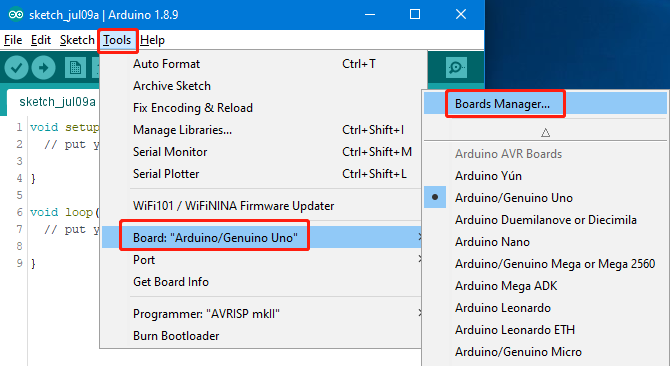Select the Arduino/Genuino Uno board

[545, 198]
